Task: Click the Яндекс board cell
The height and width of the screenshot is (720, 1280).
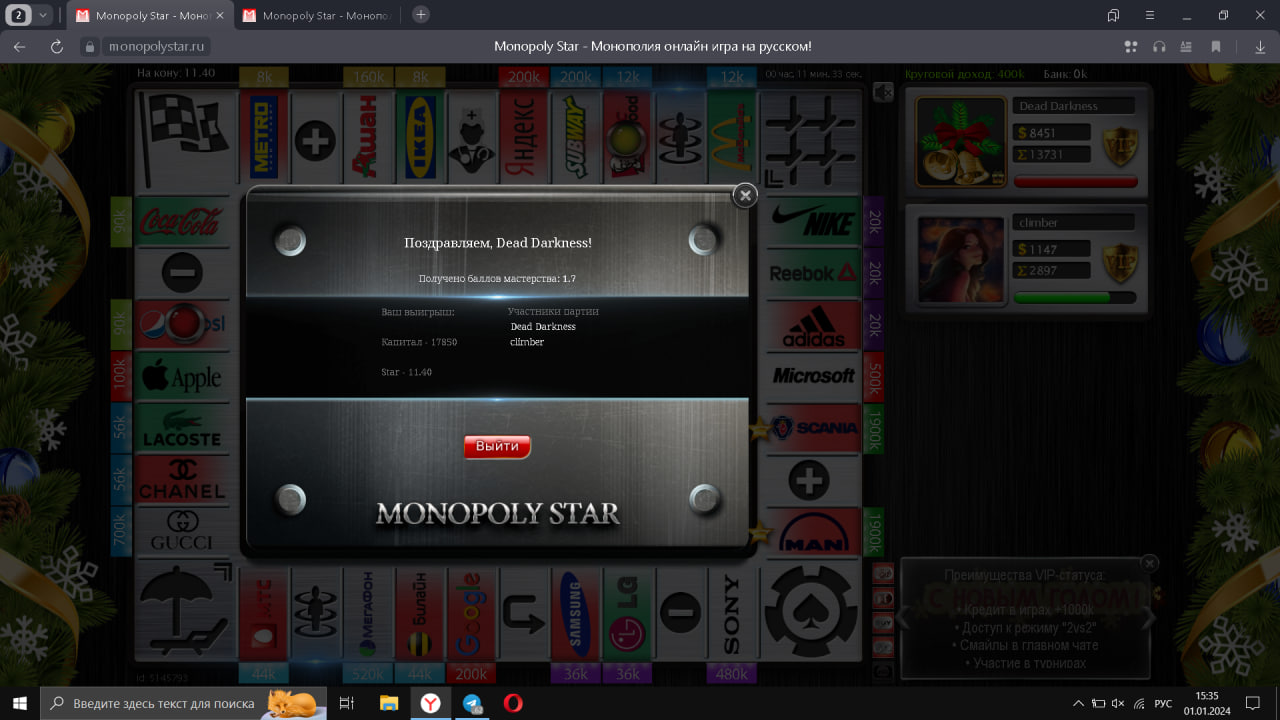Action: tap(523, 138)
